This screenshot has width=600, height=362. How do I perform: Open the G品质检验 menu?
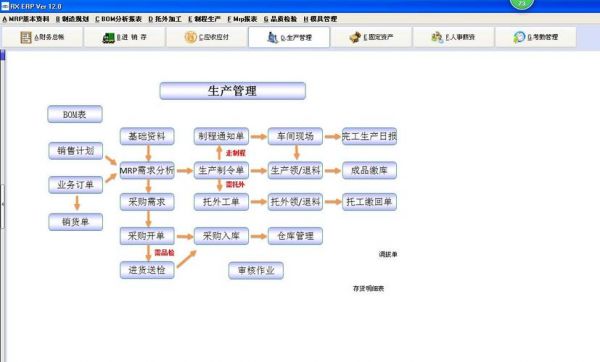pos(280,19)
